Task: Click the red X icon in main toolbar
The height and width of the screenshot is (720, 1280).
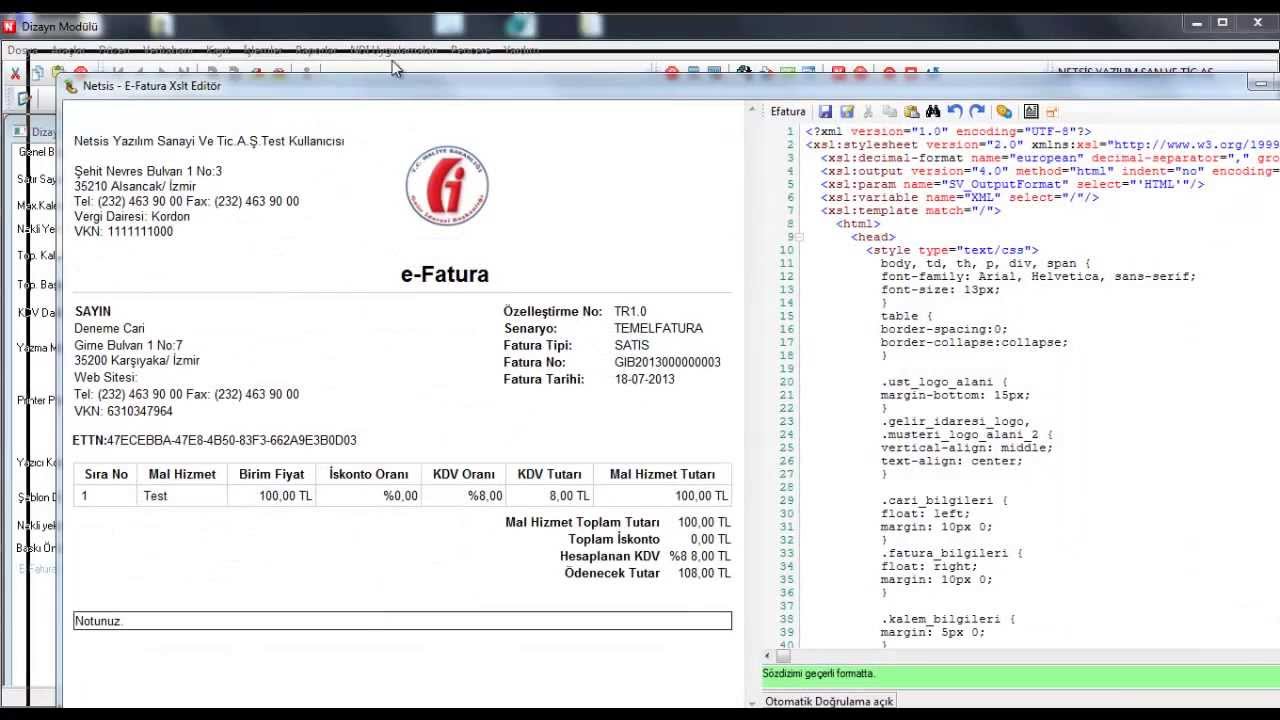Action: coord(15,73)
